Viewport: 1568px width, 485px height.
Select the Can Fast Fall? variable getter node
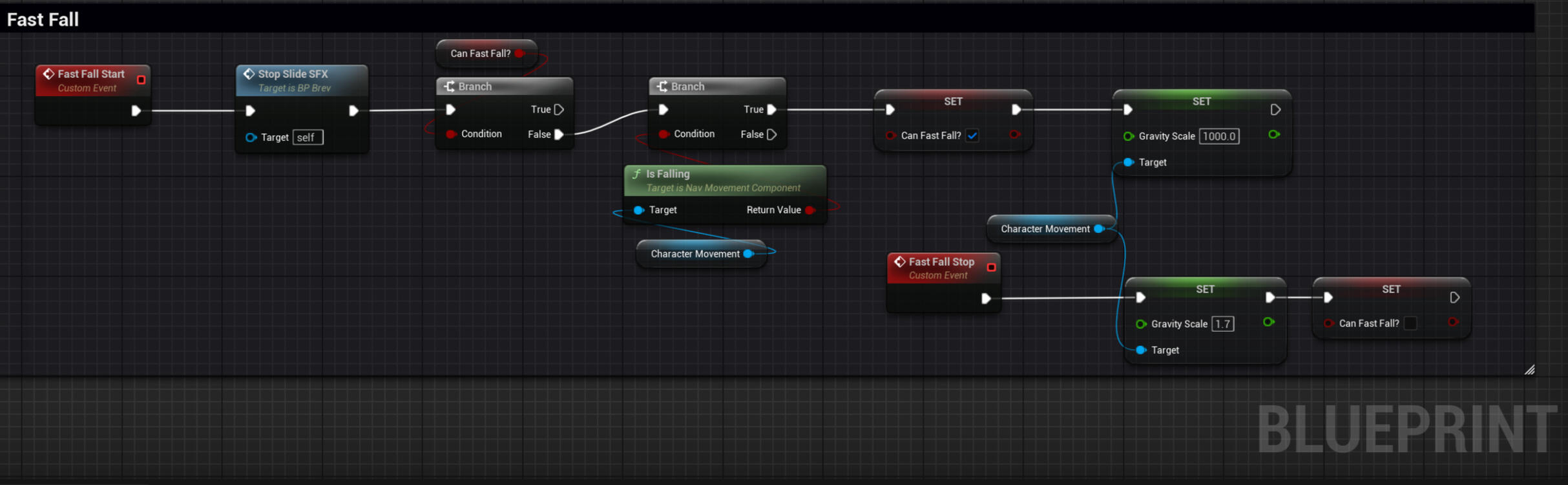pos(480,54)
